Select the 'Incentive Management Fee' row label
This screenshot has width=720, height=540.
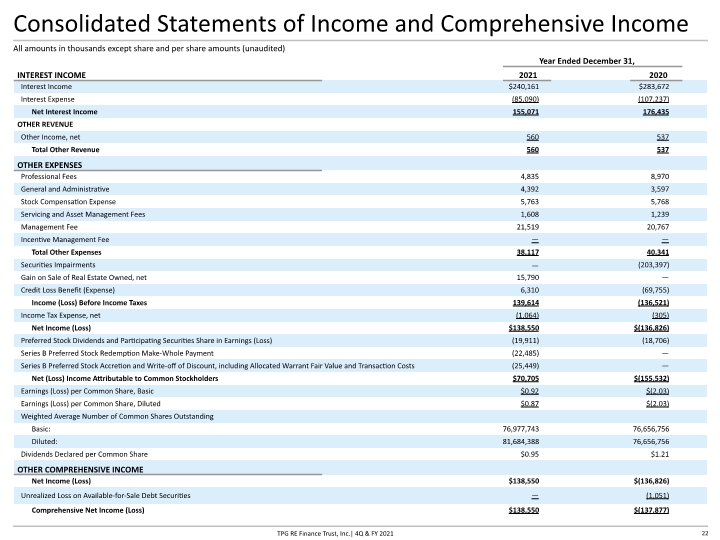pos(65,240)
